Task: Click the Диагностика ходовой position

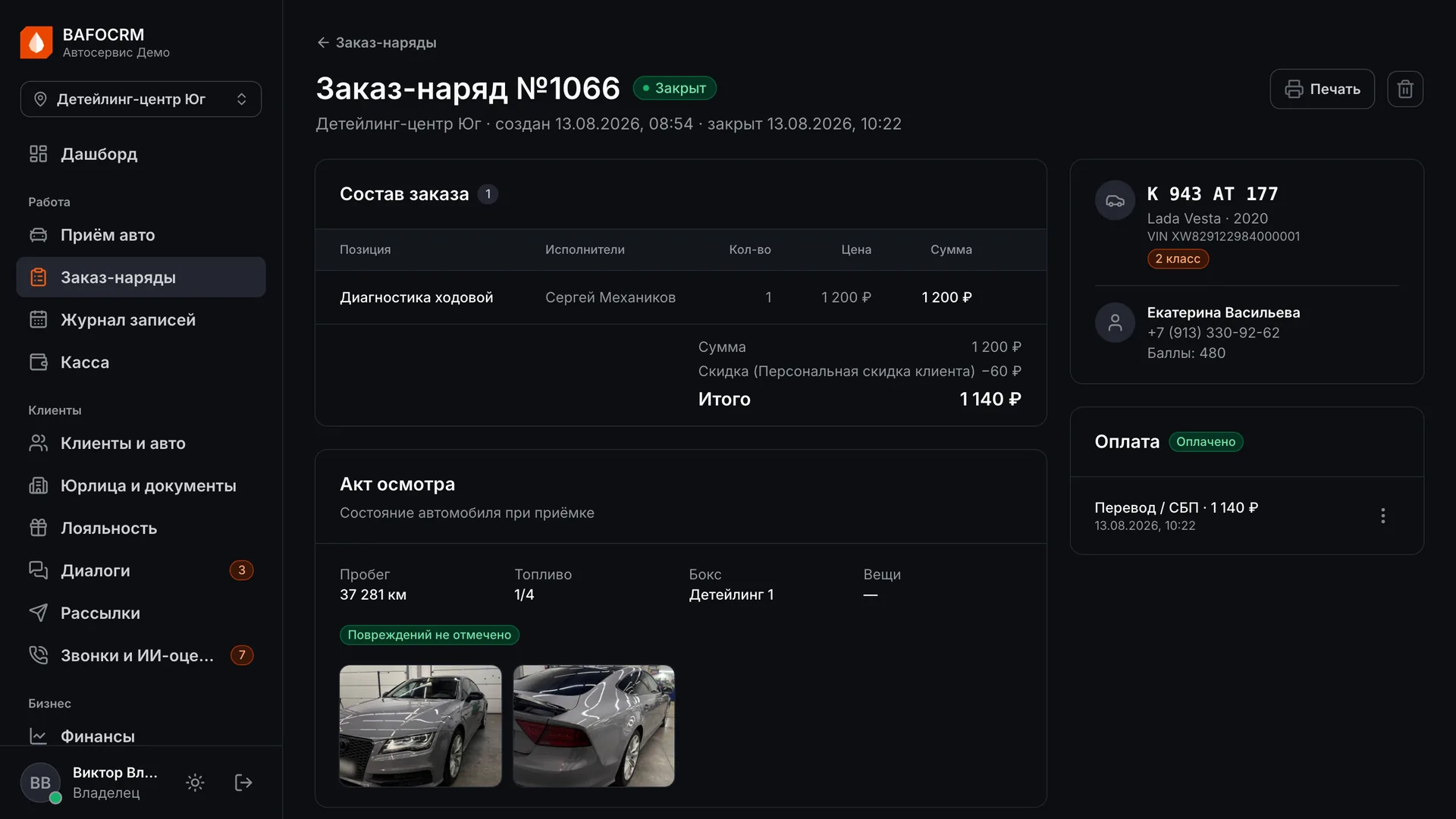Action: point(416,298)
